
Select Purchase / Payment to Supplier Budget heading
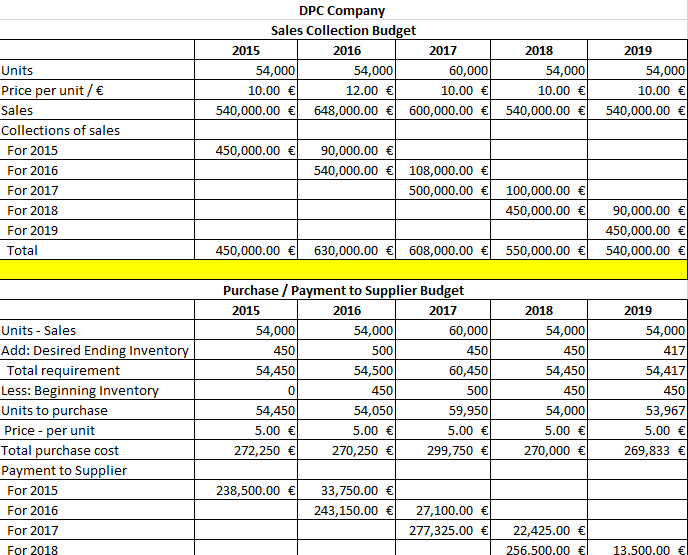[343, 291]
